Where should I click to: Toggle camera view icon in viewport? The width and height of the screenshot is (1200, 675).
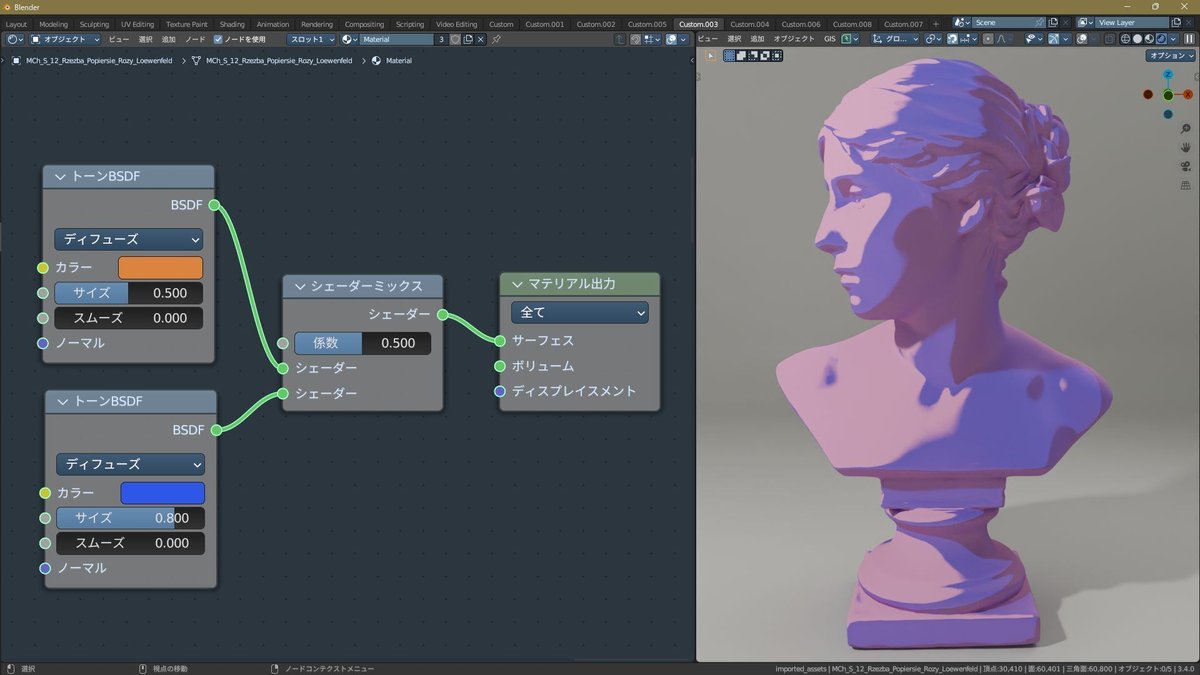tap(1185, 166)
